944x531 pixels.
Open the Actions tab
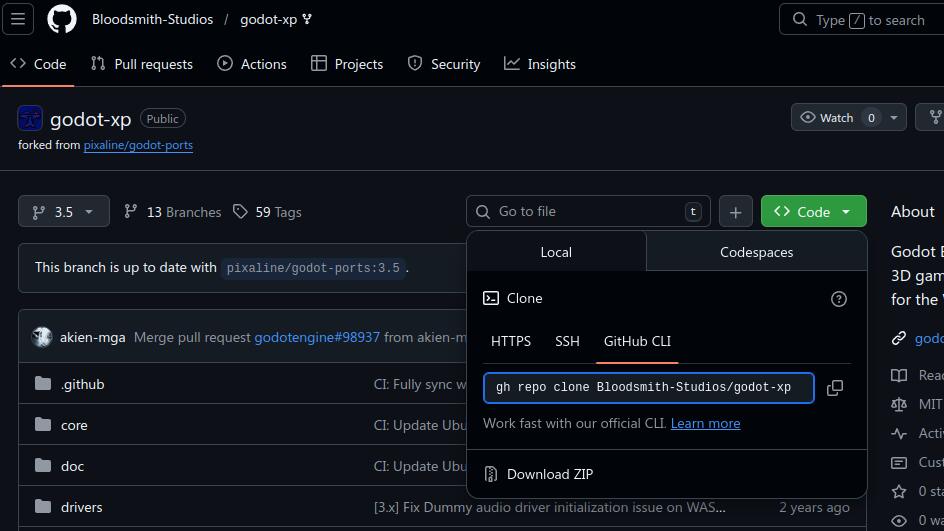252,64
